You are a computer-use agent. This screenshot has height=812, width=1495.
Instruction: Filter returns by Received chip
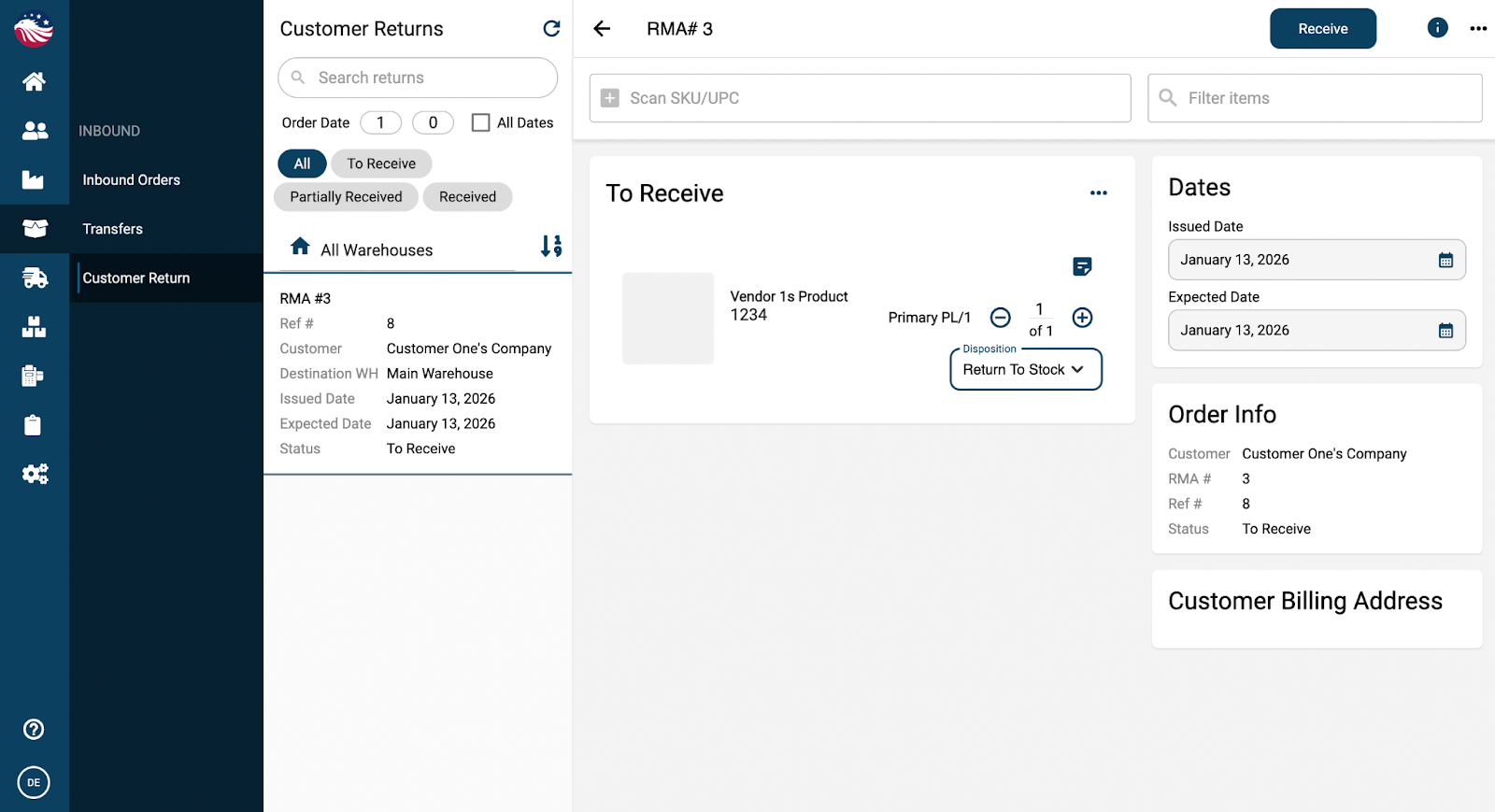(467, 197)
